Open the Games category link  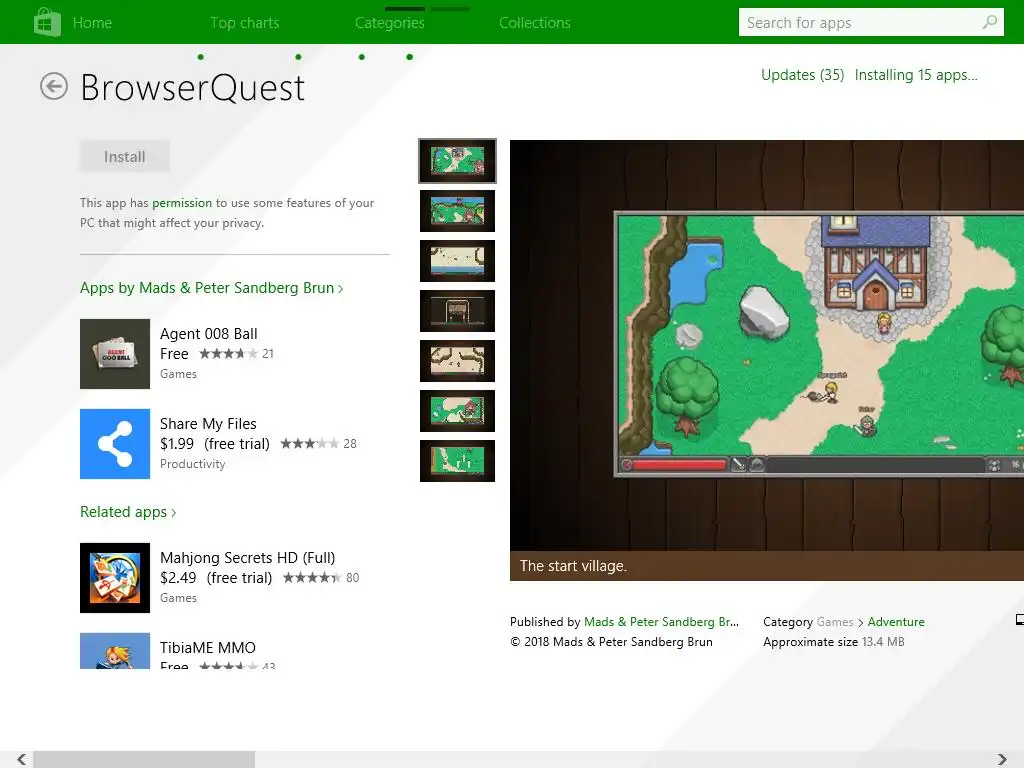pos(835,622)
